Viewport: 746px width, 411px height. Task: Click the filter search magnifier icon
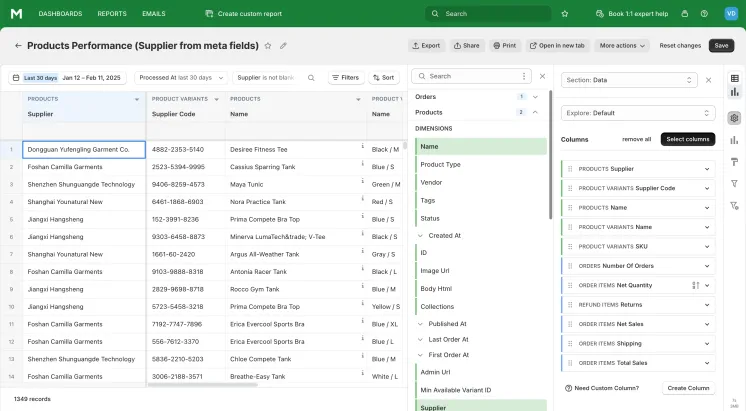(311, 78)
